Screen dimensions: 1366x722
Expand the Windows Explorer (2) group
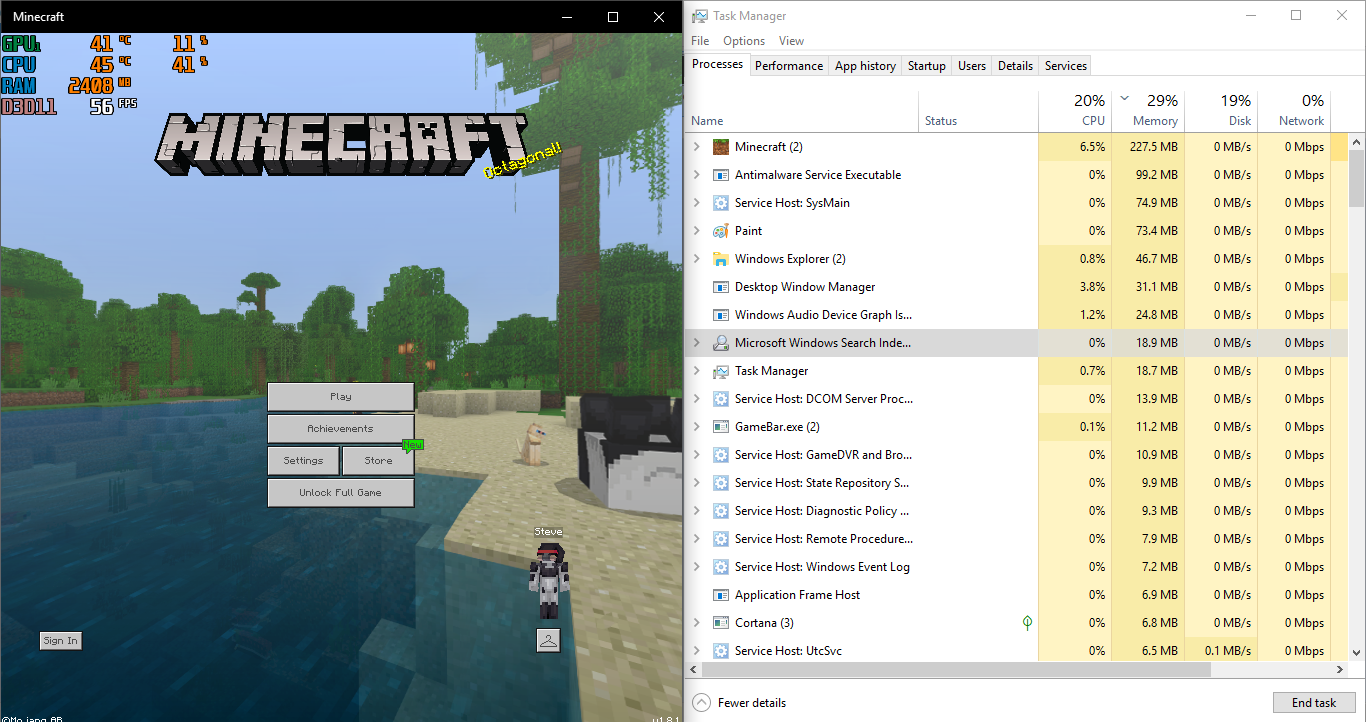[x=697, y=259]
